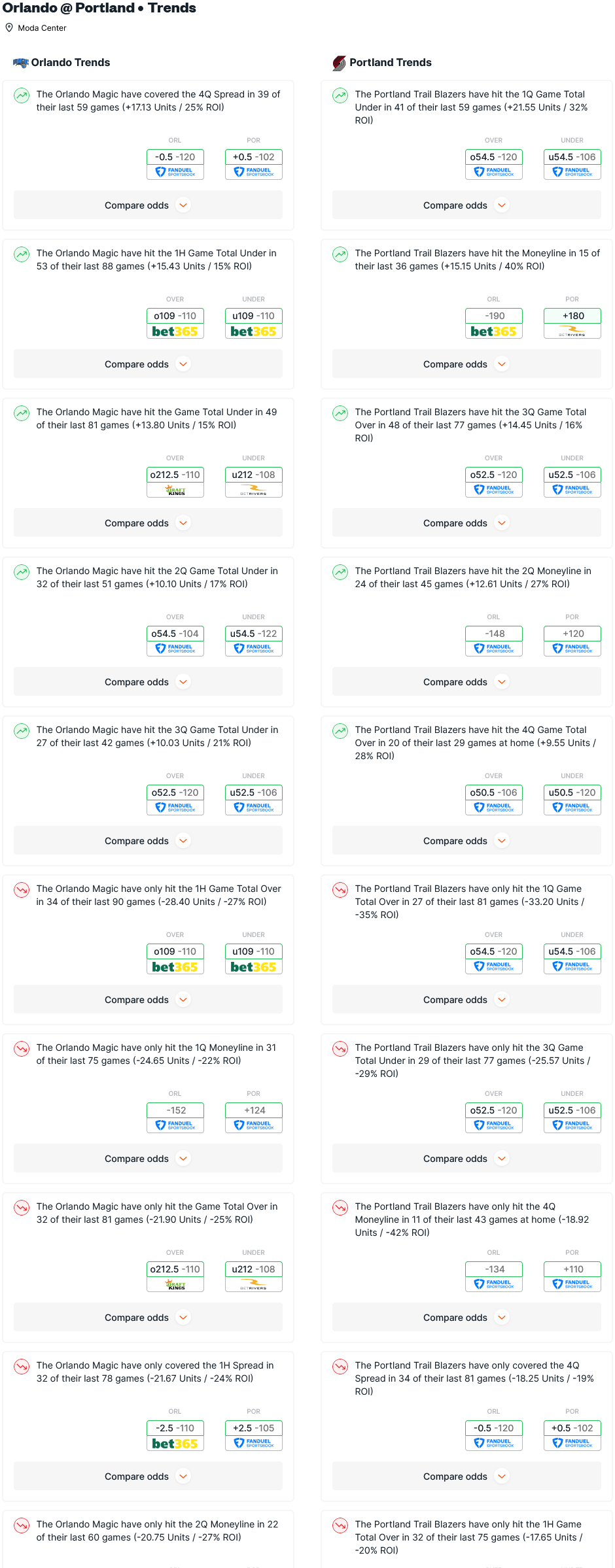Expand Compare odds for Orlando 4Q Spread trend
Screen dimensions: 615x1568
pyautogui.click(x=148, y=205)
